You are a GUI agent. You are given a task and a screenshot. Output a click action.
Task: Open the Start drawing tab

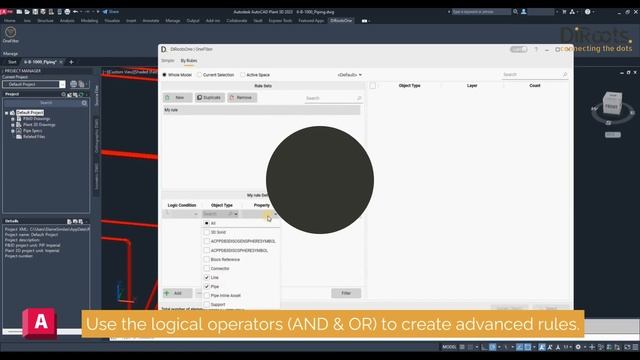pos(12,62)
